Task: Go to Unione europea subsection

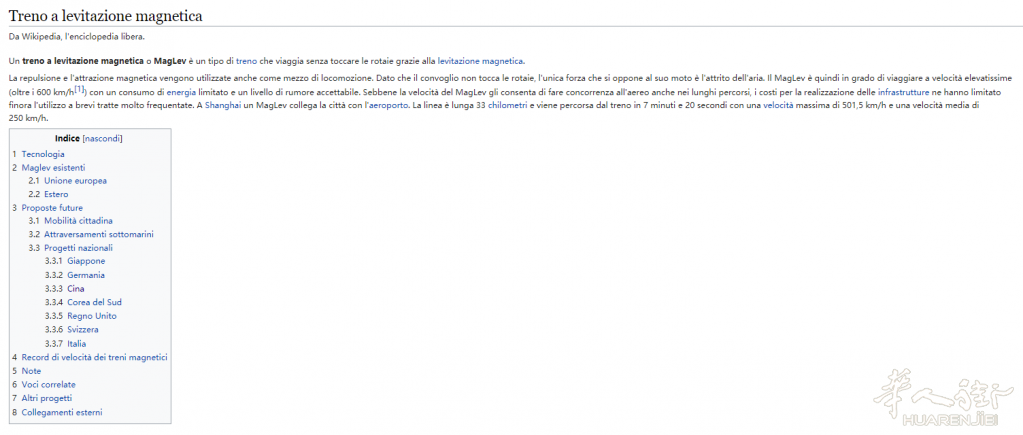Action: coord(75,181)
